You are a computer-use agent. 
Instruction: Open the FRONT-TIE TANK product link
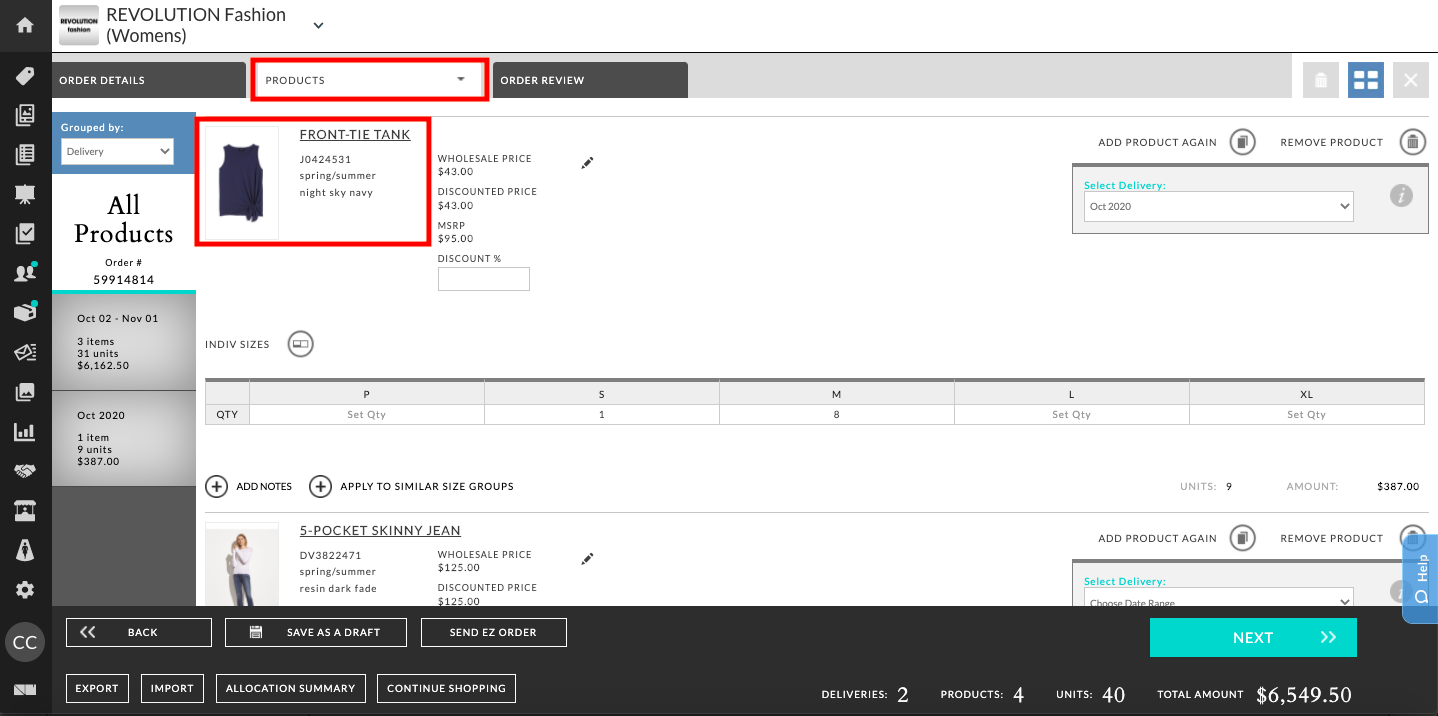(355, 135)
